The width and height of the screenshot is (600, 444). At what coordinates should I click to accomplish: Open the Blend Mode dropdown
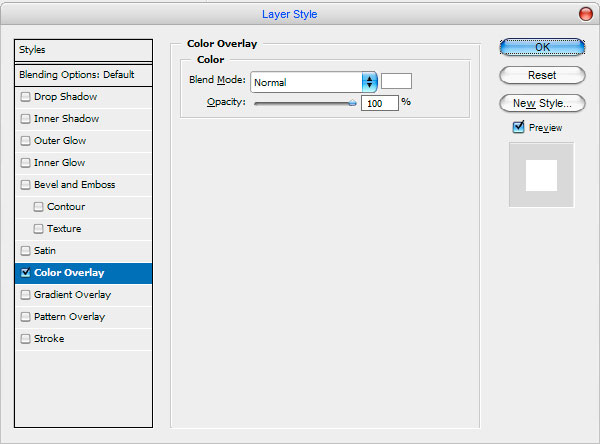click(314, 82)
